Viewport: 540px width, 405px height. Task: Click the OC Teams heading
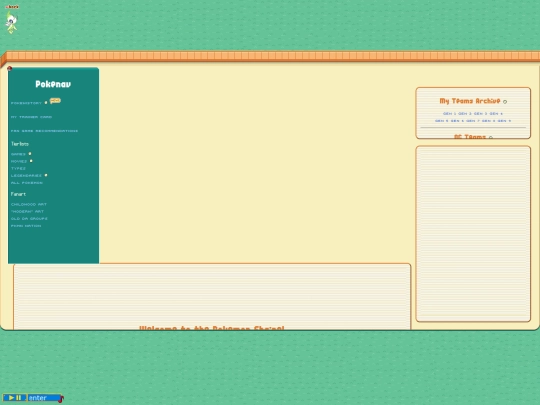(x=470, y=137)
